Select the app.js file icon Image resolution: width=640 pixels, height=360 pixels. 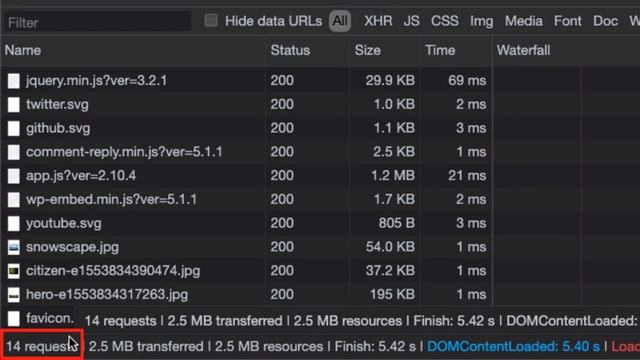13,176
